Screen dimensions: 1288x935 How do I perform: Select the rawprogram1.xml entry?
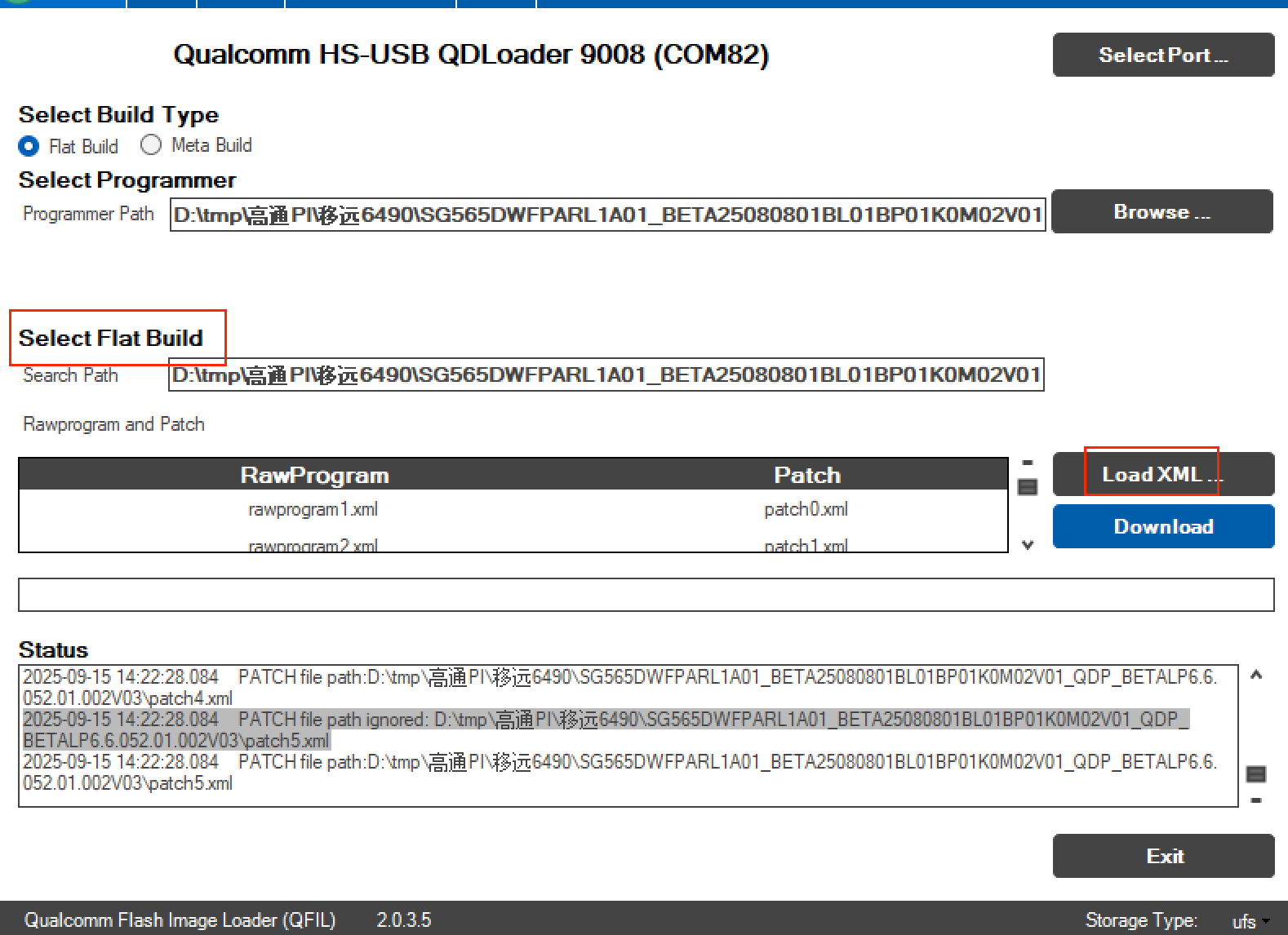[x=313, y=510]
